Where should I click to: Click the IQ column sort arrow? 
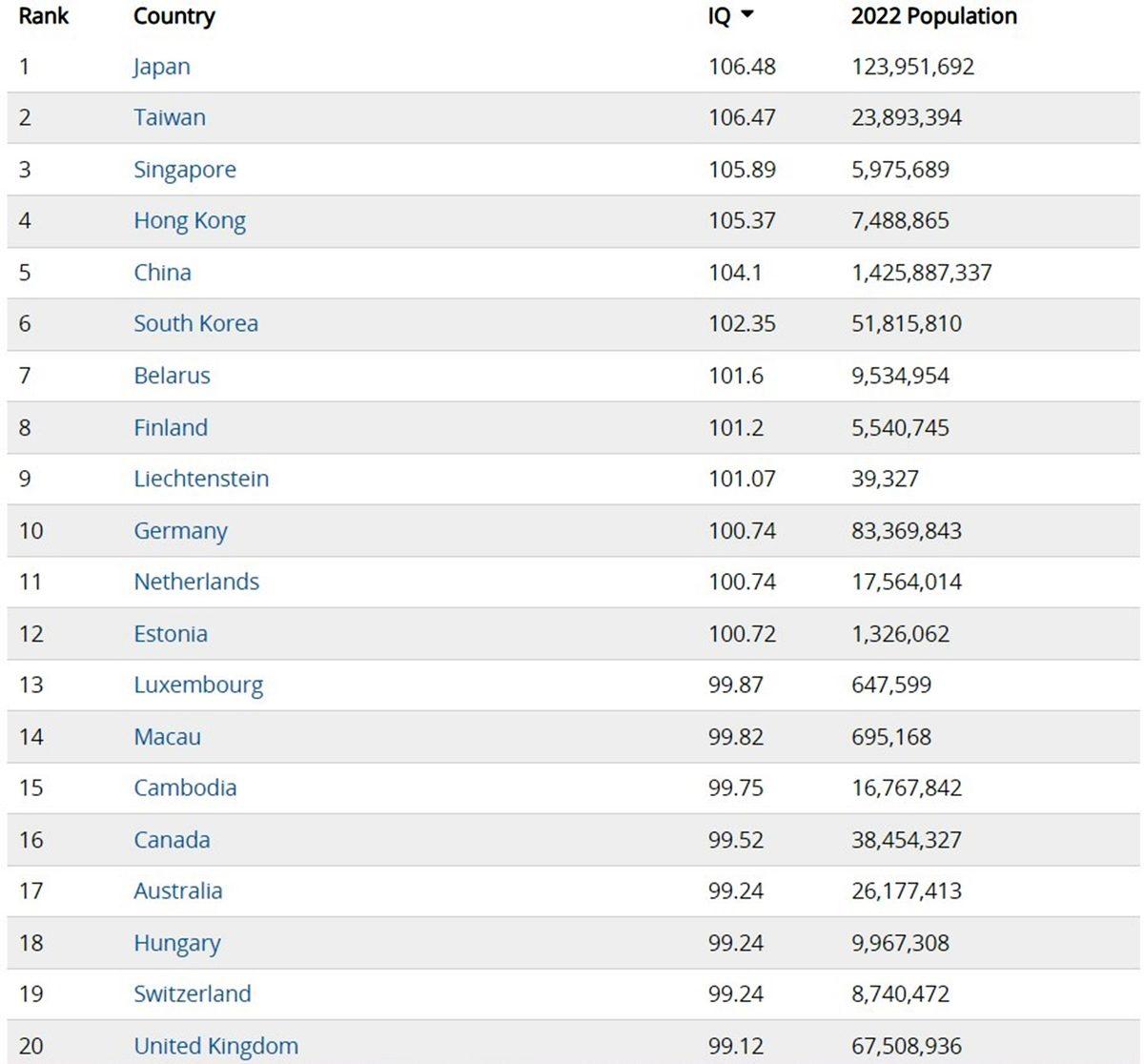pos(747,15)
